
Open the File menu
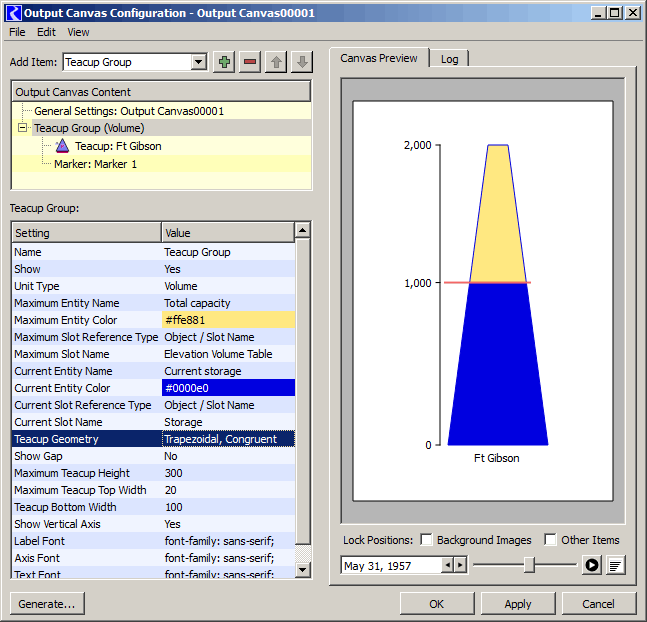click(x=17, y=32)
